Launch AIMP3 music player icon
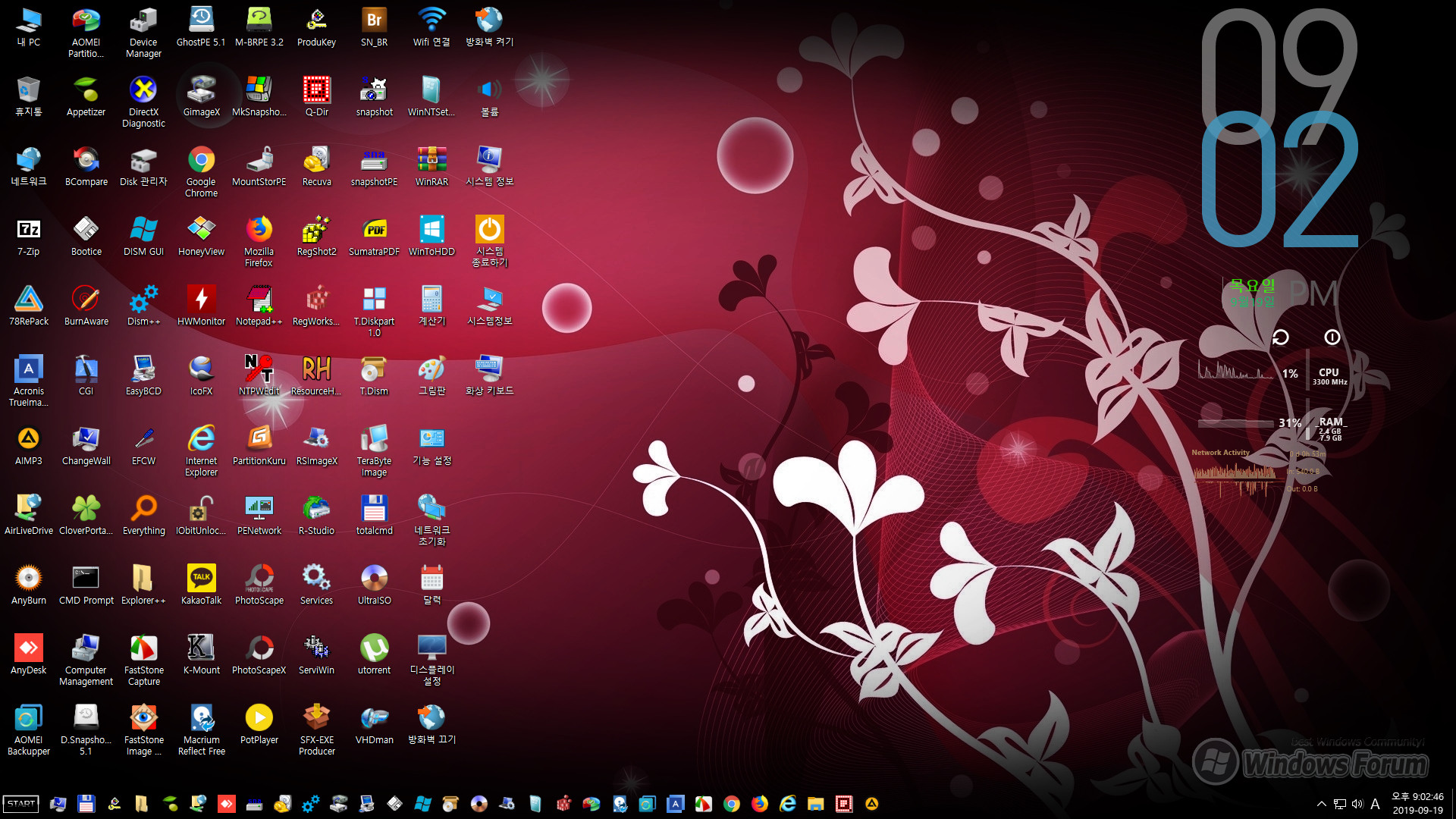 tap(29, 445)
